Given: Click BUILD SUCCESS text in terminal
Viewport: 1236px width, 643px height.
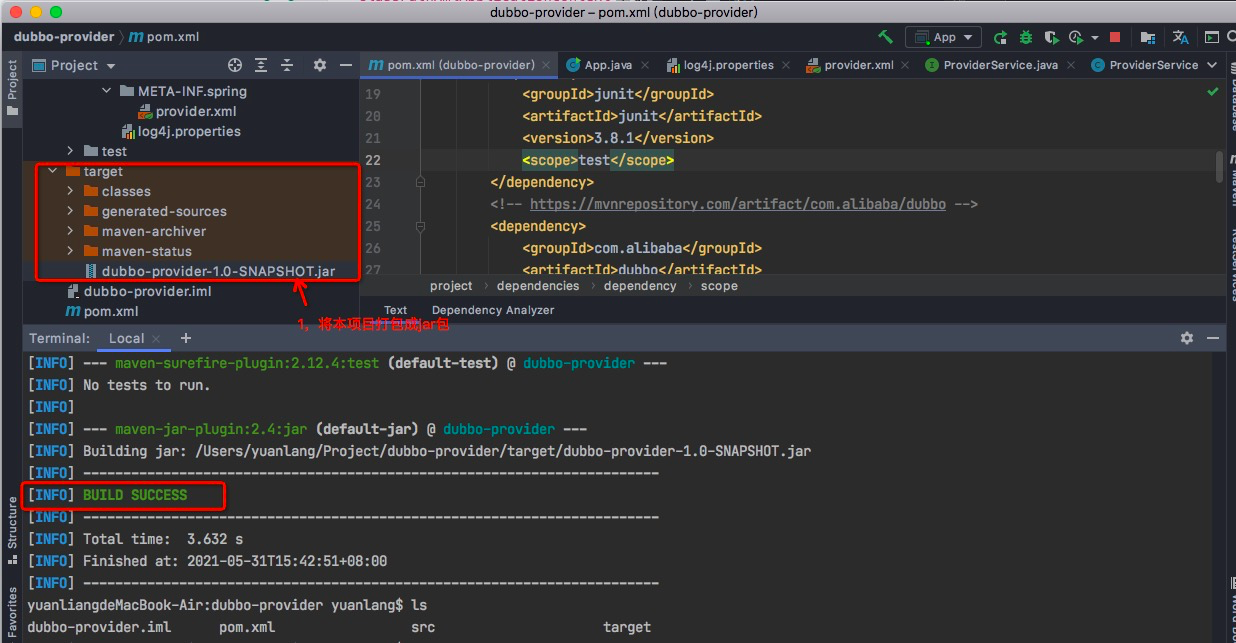Looking at the screenshot, I should [135, 495].
